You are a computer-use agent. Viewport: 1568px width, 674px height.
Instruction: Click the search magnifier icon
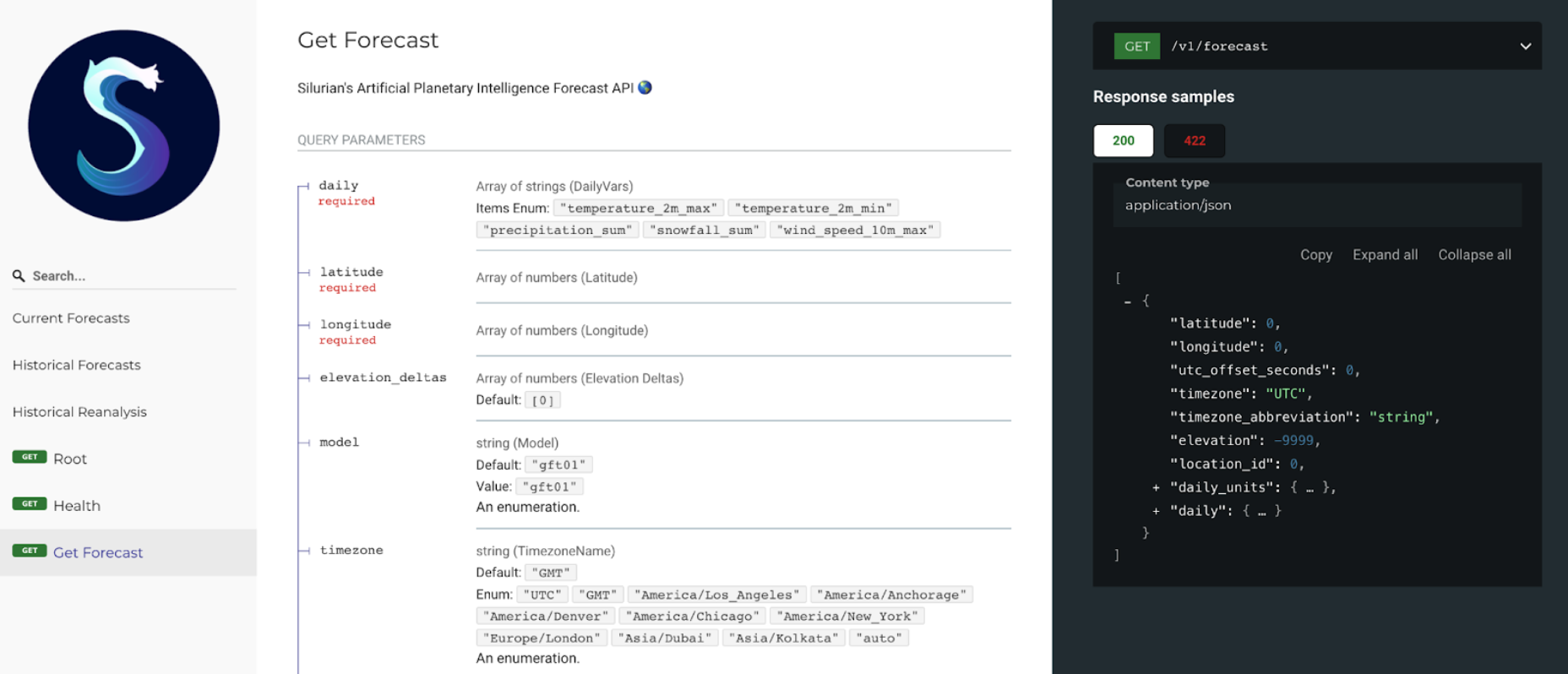pyautogui.click(x=19, y=276)
